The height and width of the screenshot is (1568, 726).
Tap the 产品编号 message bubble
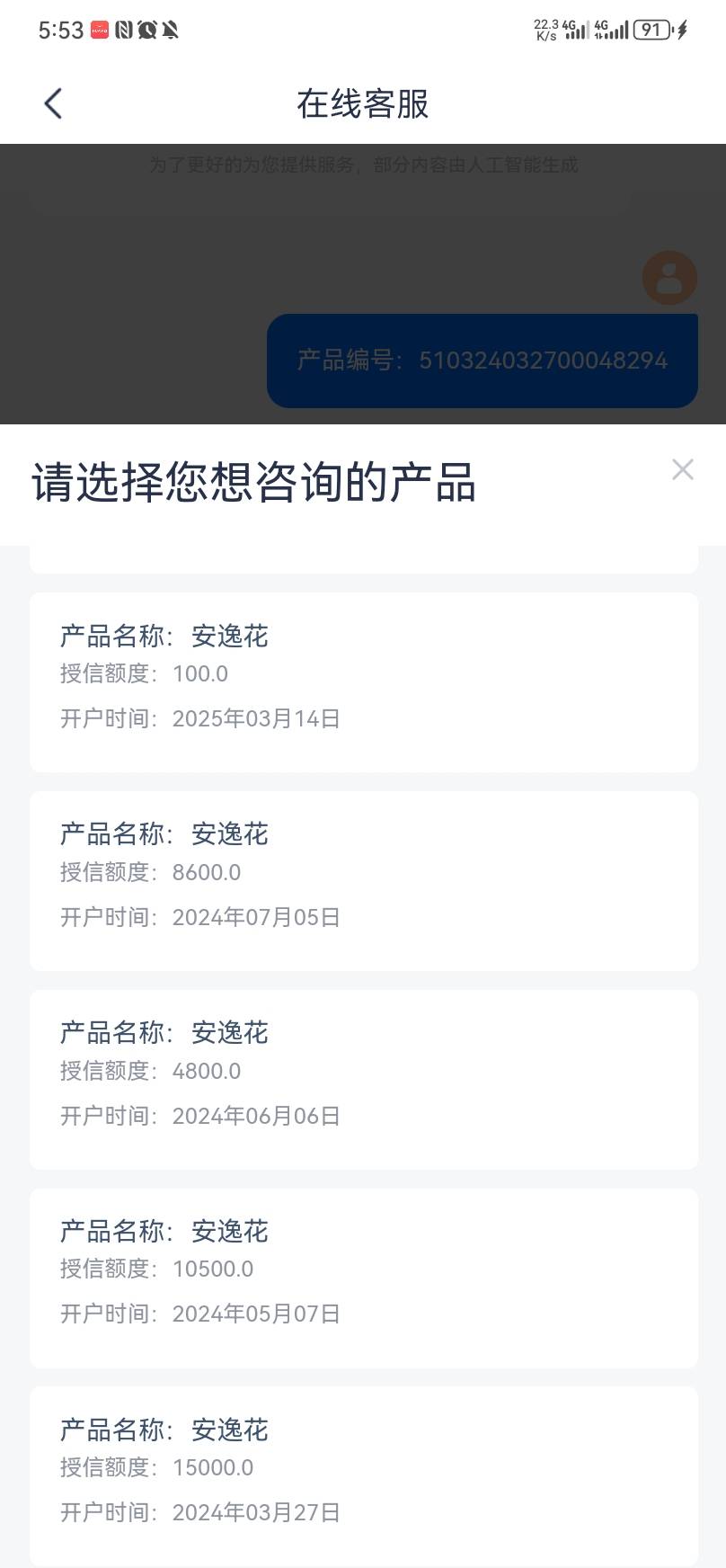483,361
